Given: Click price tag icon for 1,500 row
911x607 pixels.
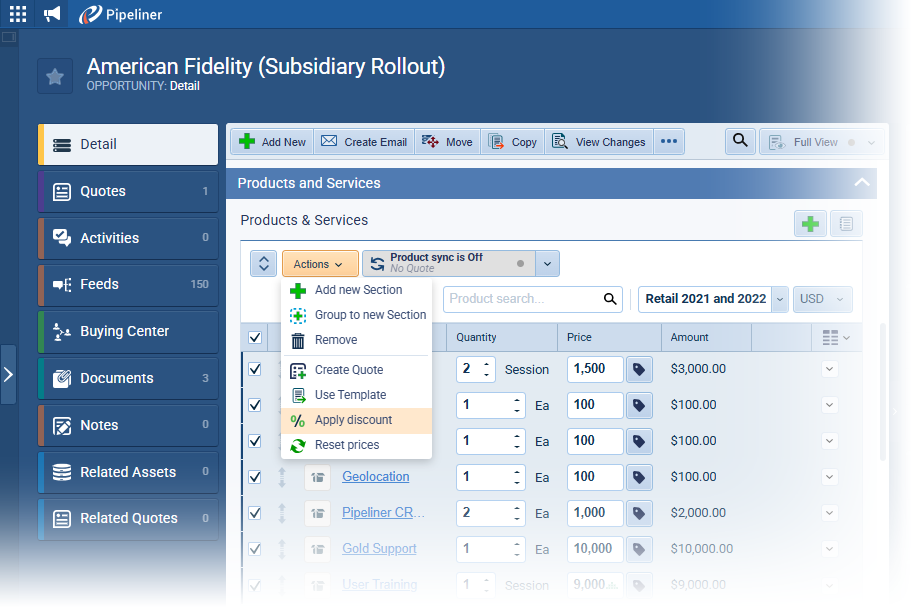Looking at the screenshot, I should [x=639, y=369].
